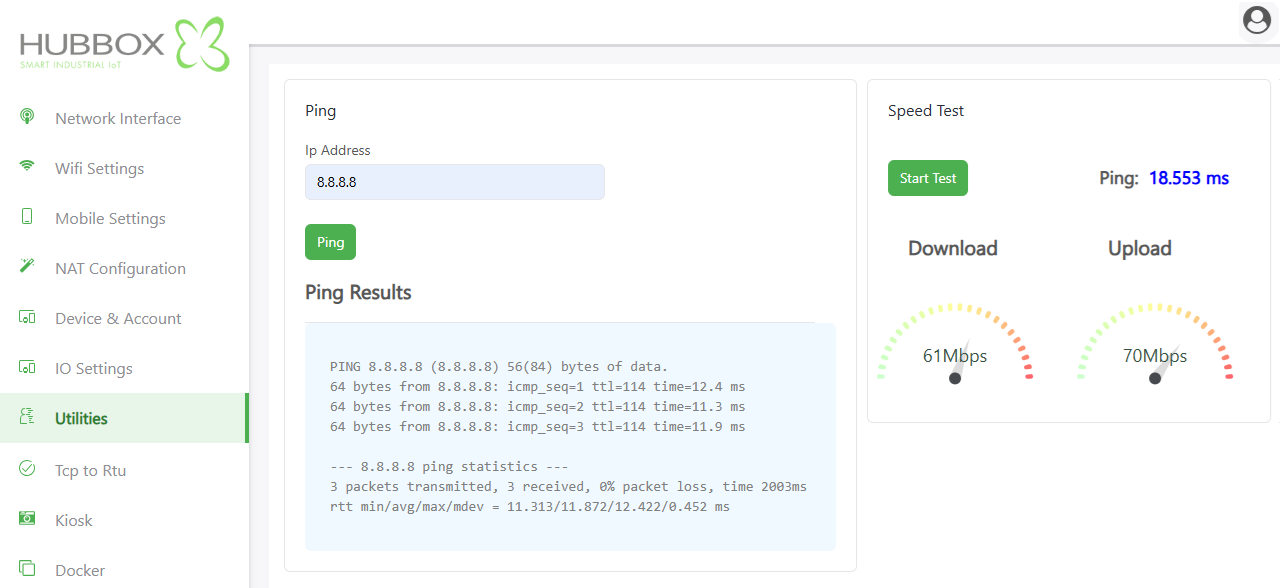The width and height of the screenshot is (1280, 588).
Task: Open NAT Configuration page
Action: (x=120, y=269)
